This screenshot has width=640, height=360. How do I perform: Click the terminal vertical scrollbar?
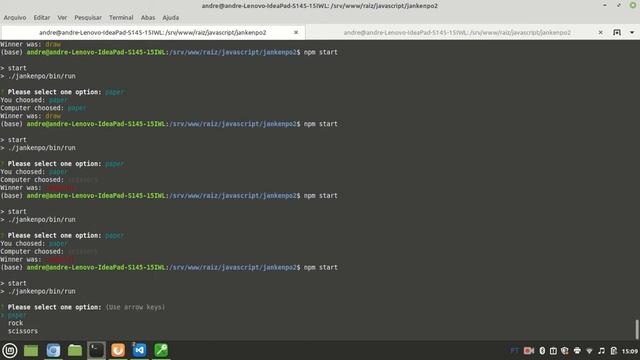click(x=637, y=329)
